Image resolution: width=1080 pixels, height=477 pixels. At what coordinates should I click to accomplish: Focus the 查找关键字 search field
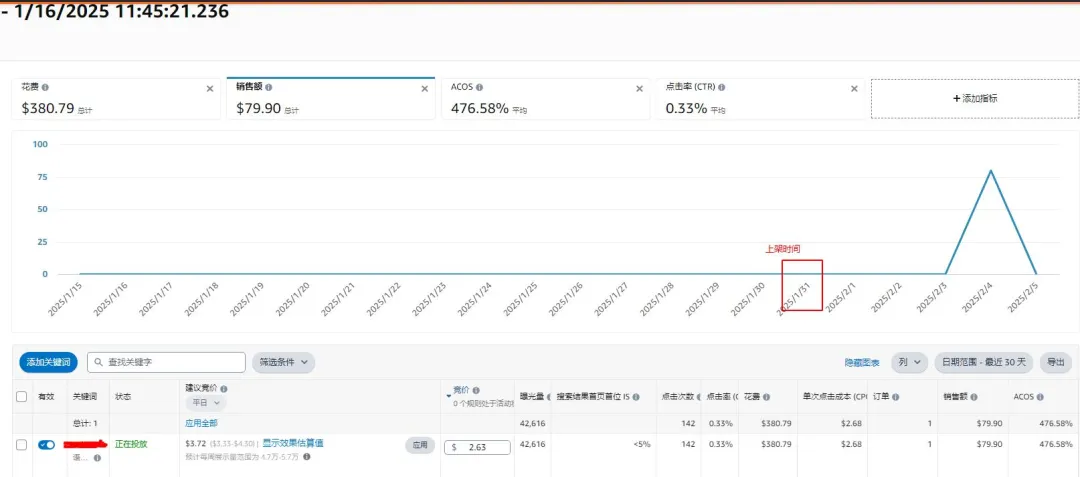coord(166,362)
